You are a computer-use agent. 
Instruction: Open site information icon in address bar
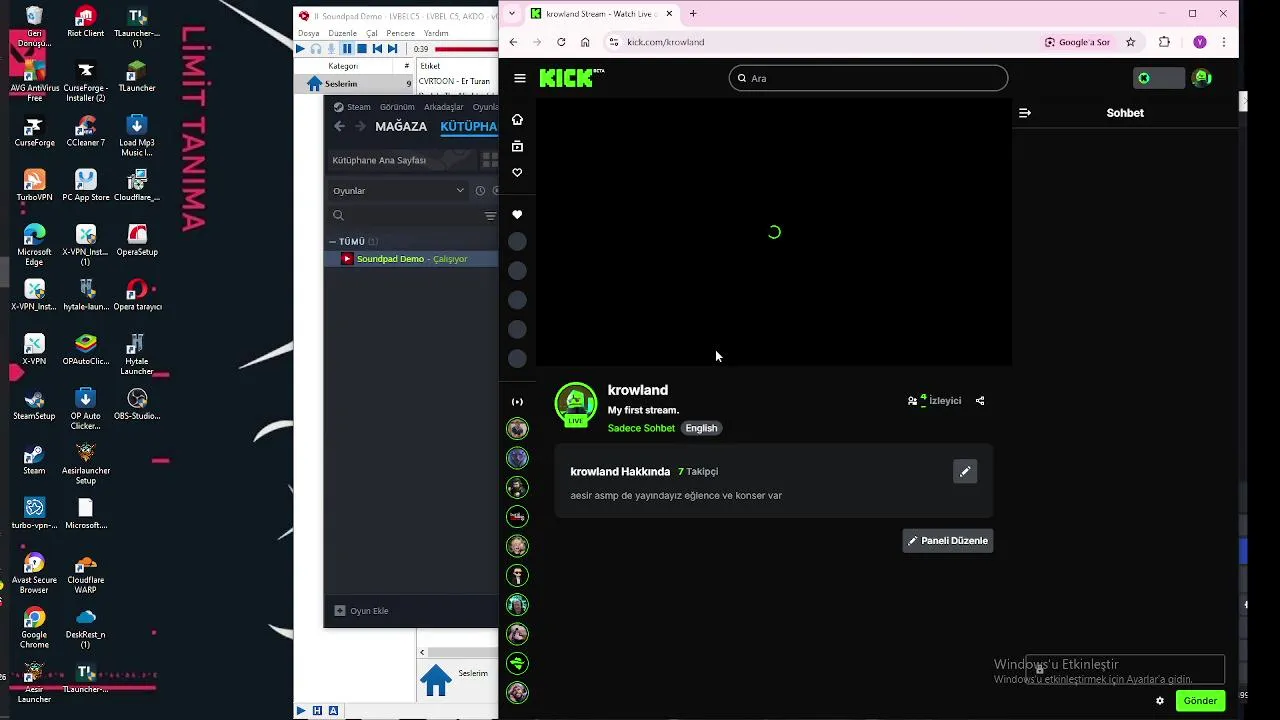click(614, 42)
